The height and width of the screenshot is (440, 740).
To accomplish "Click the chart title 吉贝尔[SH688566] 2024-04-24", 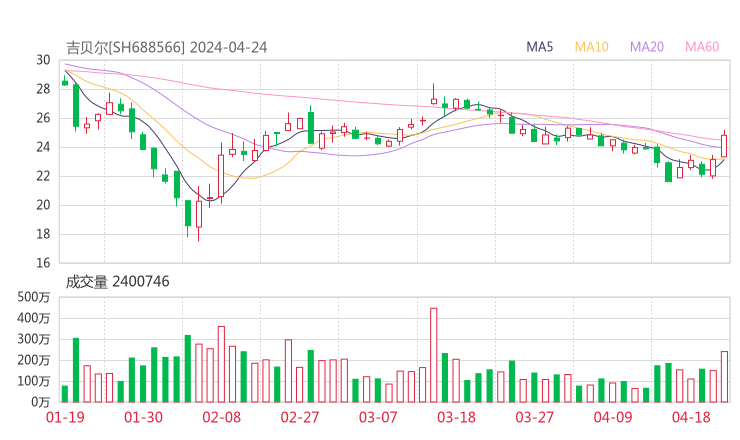I will [167, 48].
